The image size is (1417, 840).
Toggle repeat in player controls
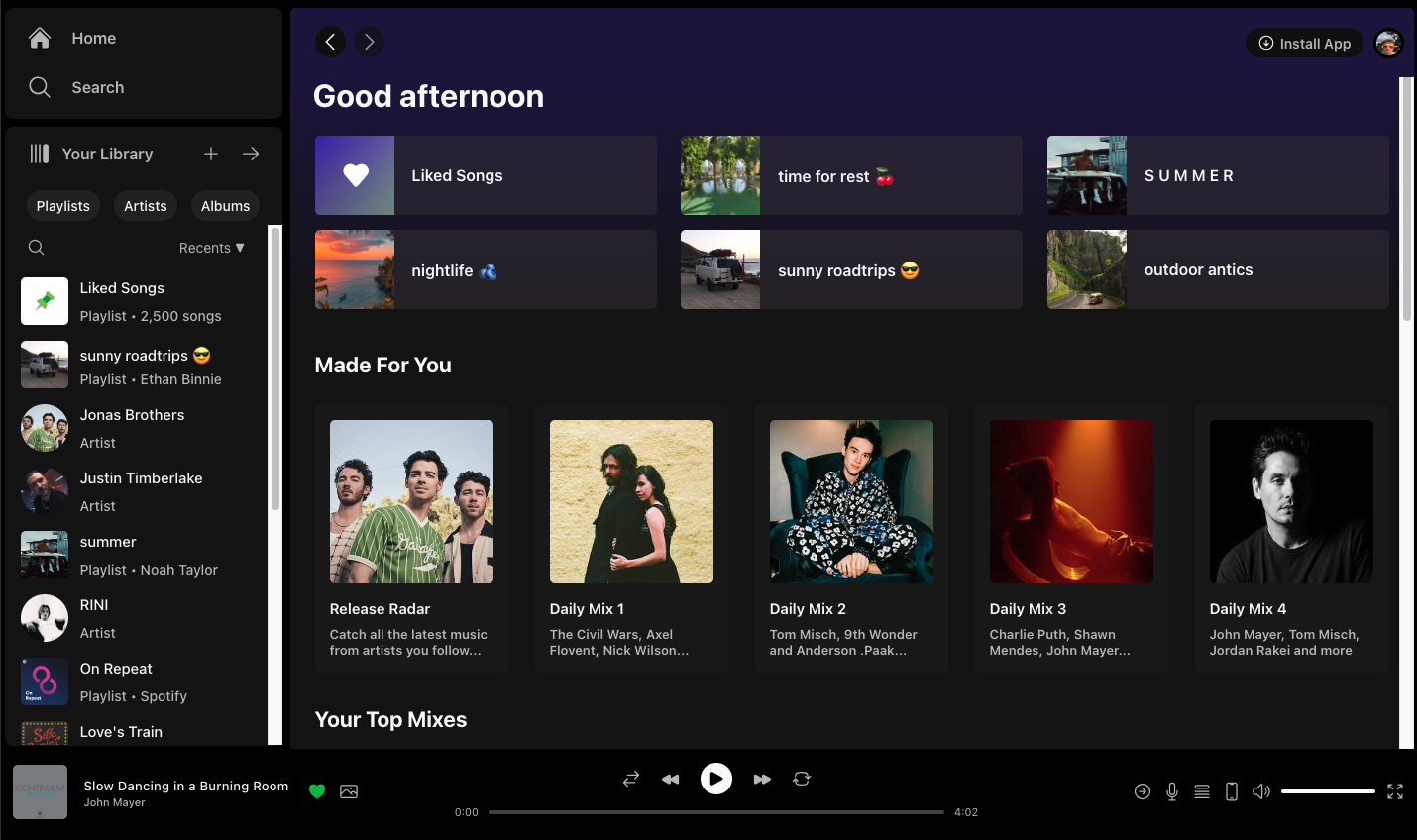click(x=802, y=779)
